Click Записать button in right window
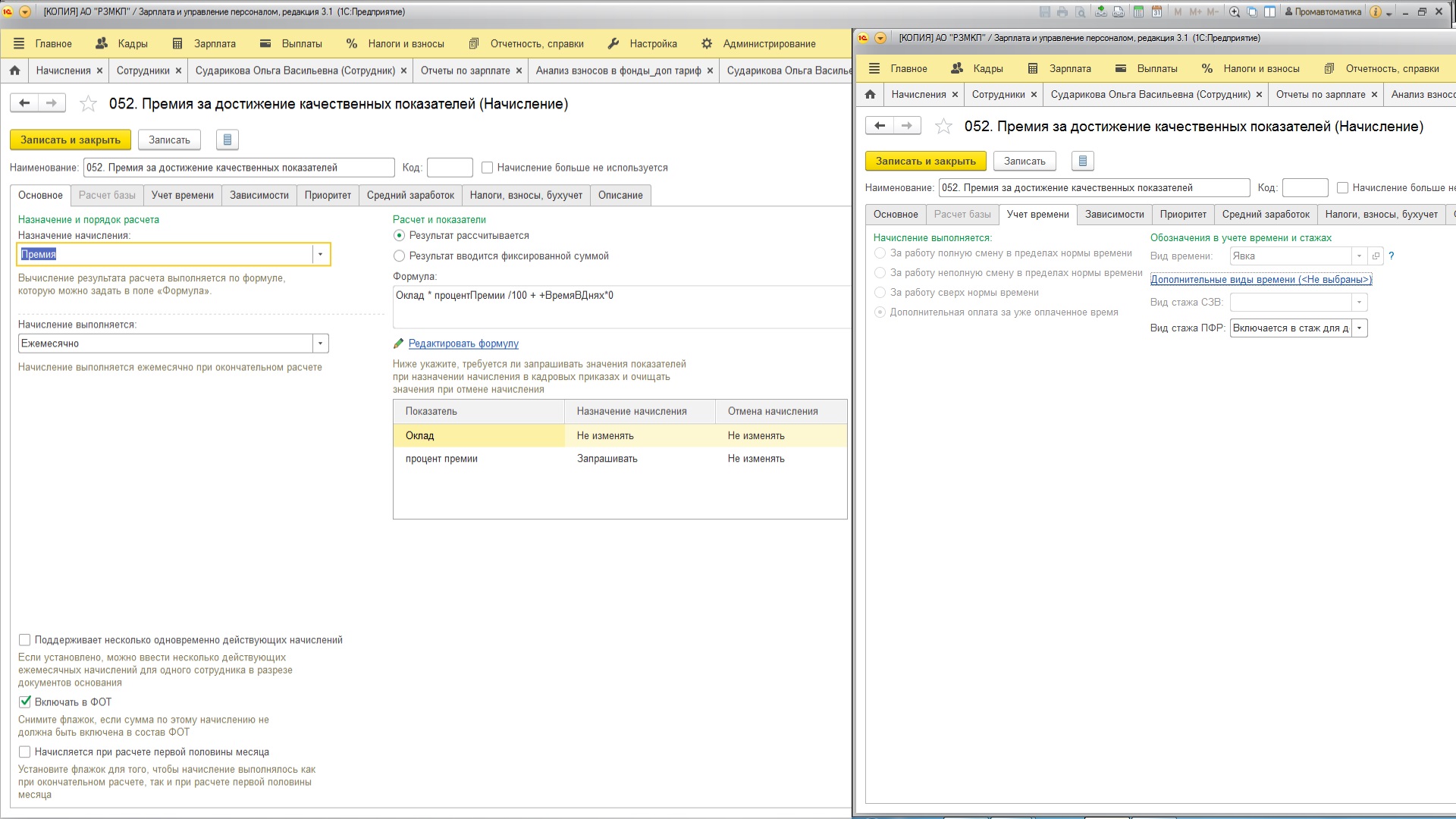This screenshot has width=1456, height=819. 1025,161
